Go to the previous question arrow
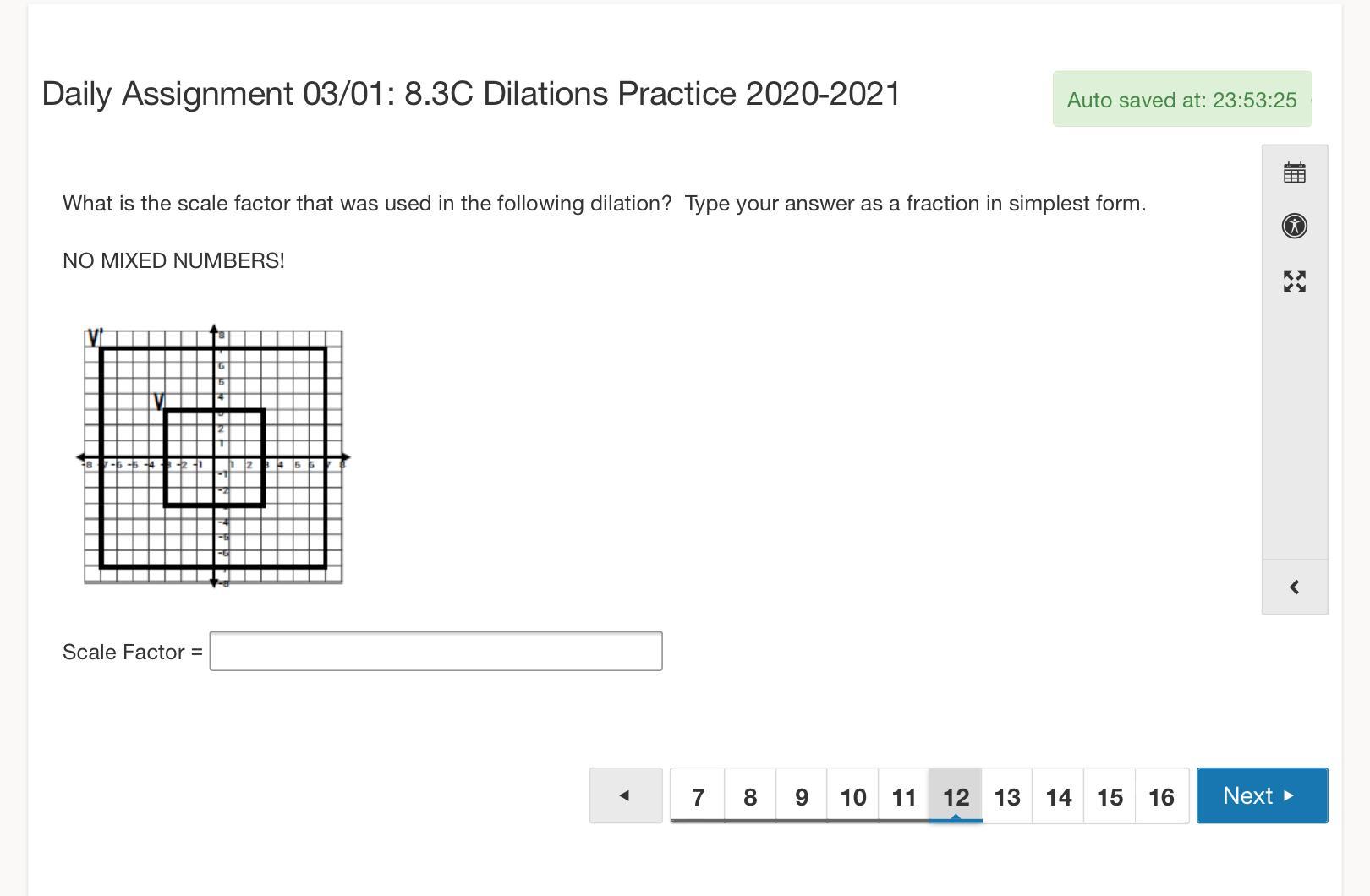The image size is (1370, 896). point(625,795)
